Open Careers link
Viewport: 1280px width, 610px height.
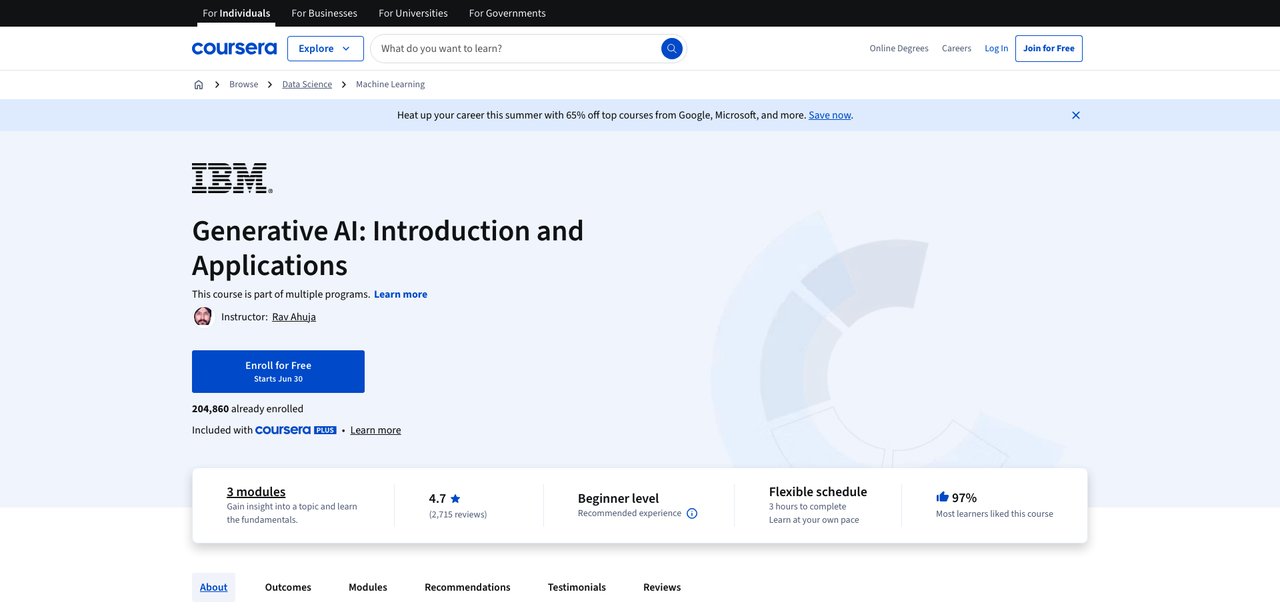coord(956,48)
